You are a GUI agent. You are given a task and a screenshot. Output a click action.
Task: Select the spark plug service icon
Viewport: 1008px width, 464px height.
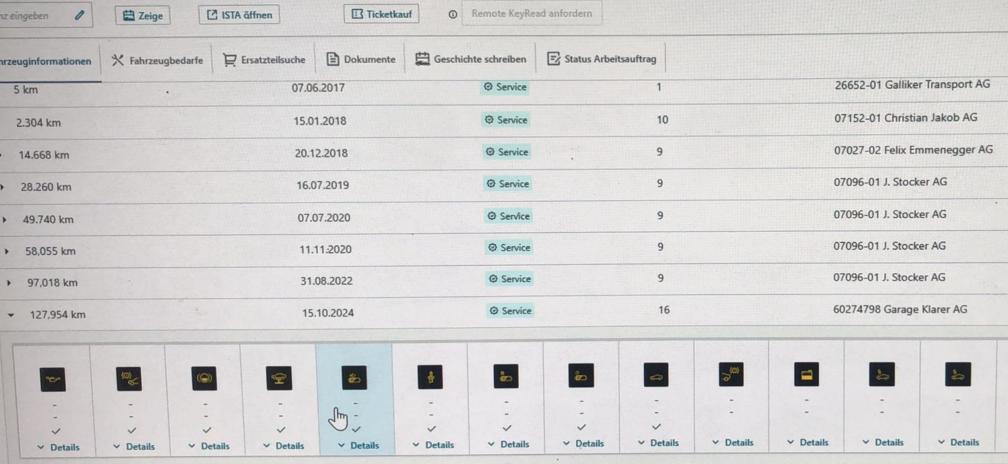(x=430, y=377)
